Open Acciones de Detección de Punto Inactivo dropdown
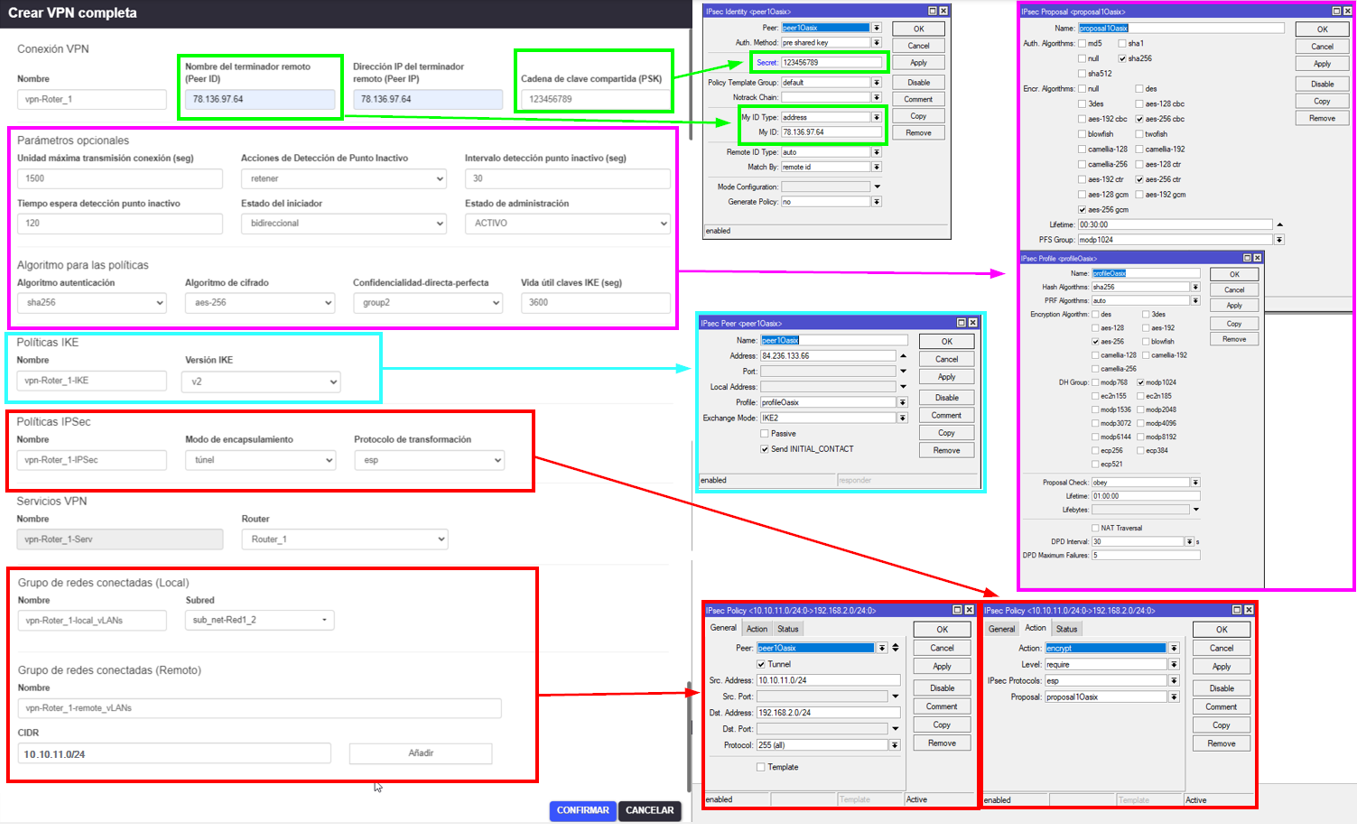 pos(343,179)
